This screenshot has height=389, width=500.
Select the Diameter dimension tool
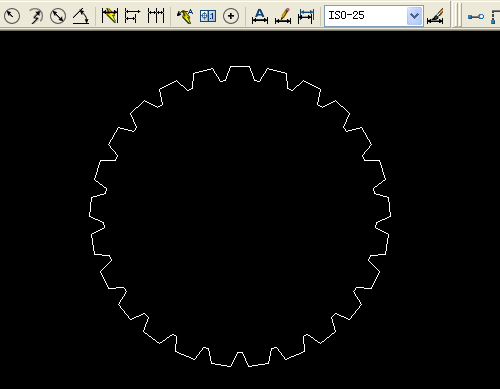tap(58, 16)
